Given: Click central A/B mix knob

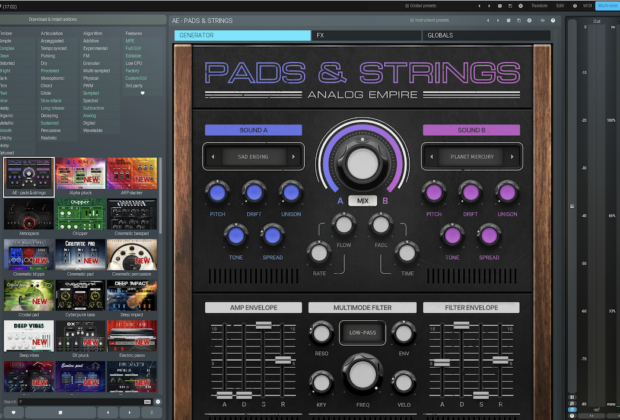Looking at the screenshot, I should [362, 163].
